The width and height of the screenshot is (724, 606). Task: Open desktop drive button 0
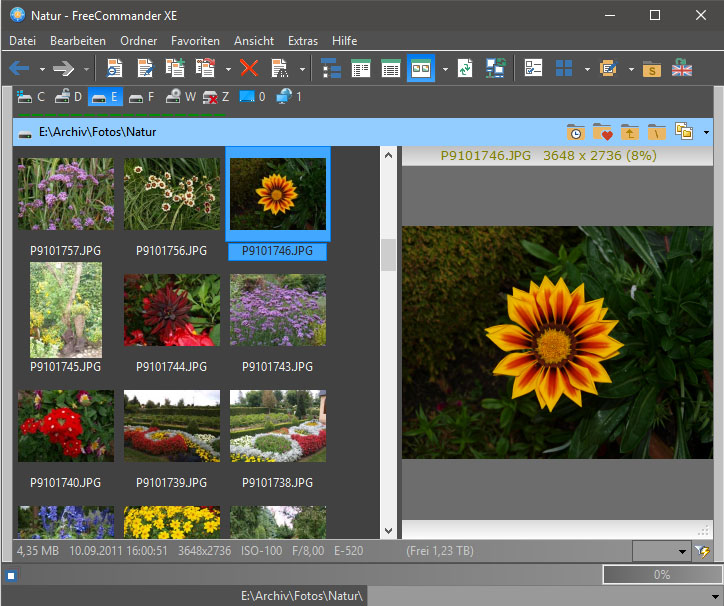tap(252, 97)
